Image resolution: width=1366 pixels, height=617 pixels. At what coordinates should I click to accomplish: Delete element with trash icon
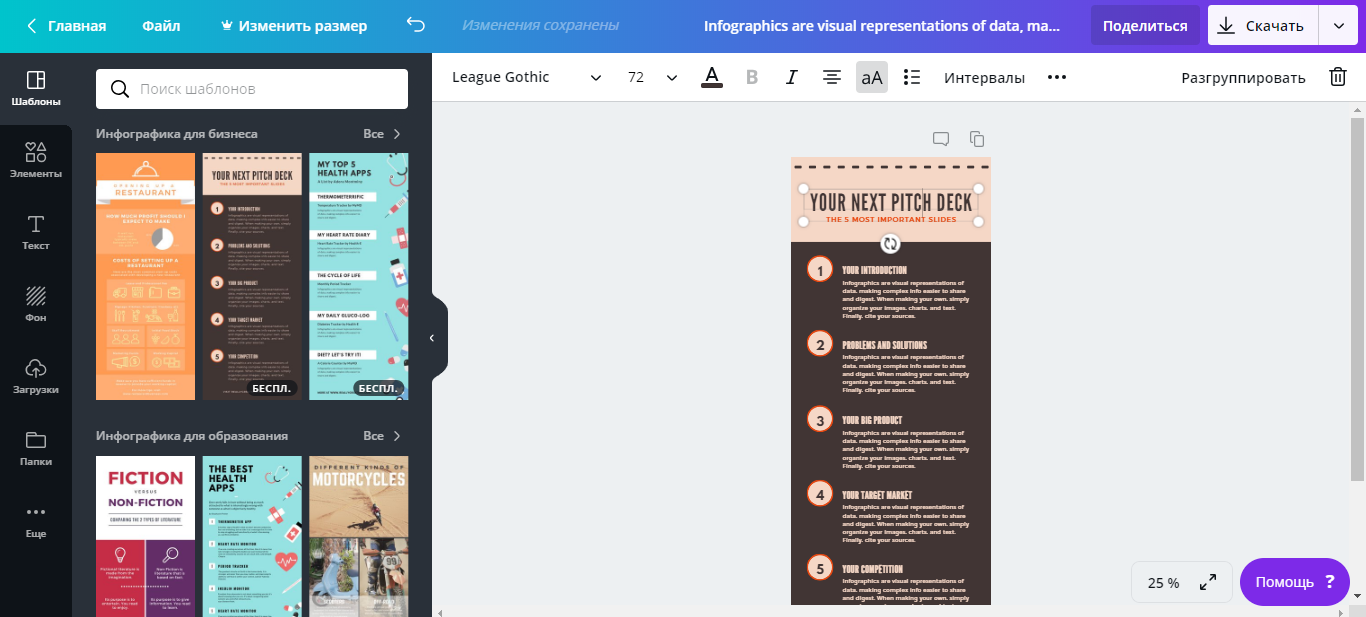click(x=1337, y=77)
